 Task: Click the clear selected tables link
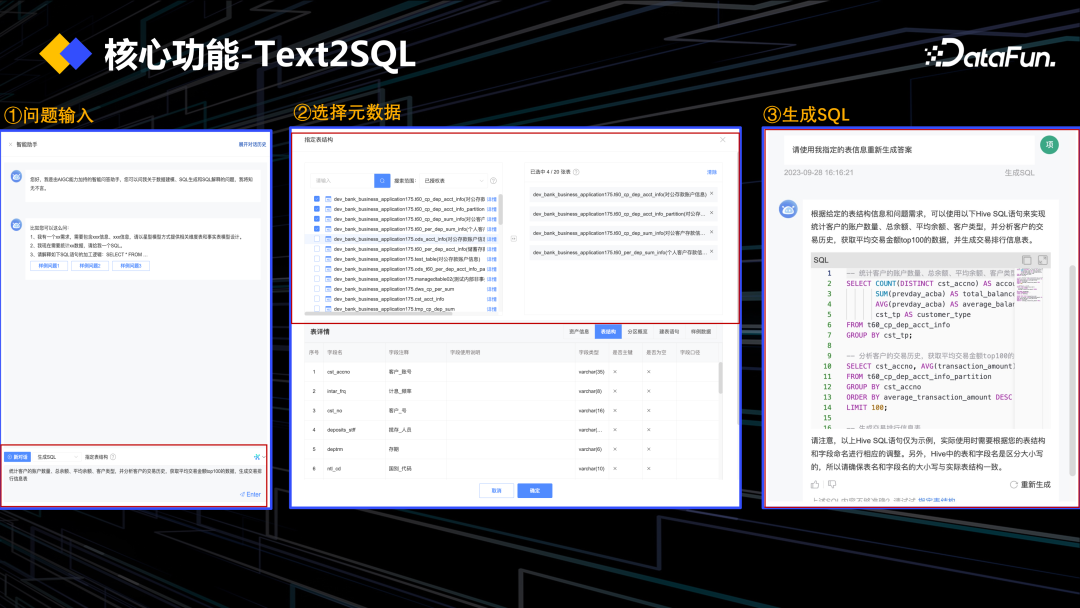(x=712, y=172)
